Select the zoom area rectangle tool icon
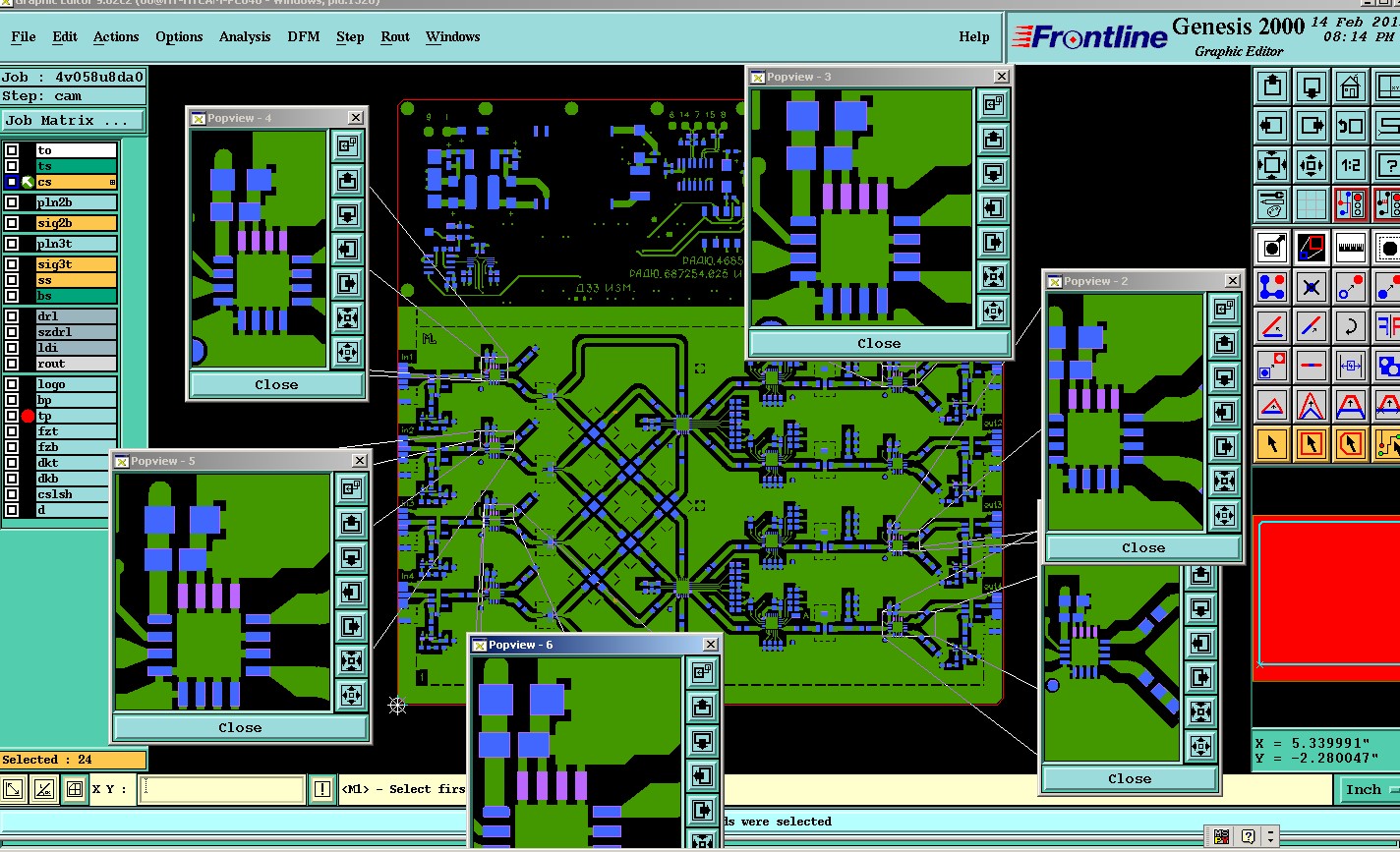Viewport: 1400px width, 852px height. (1312, 247)
